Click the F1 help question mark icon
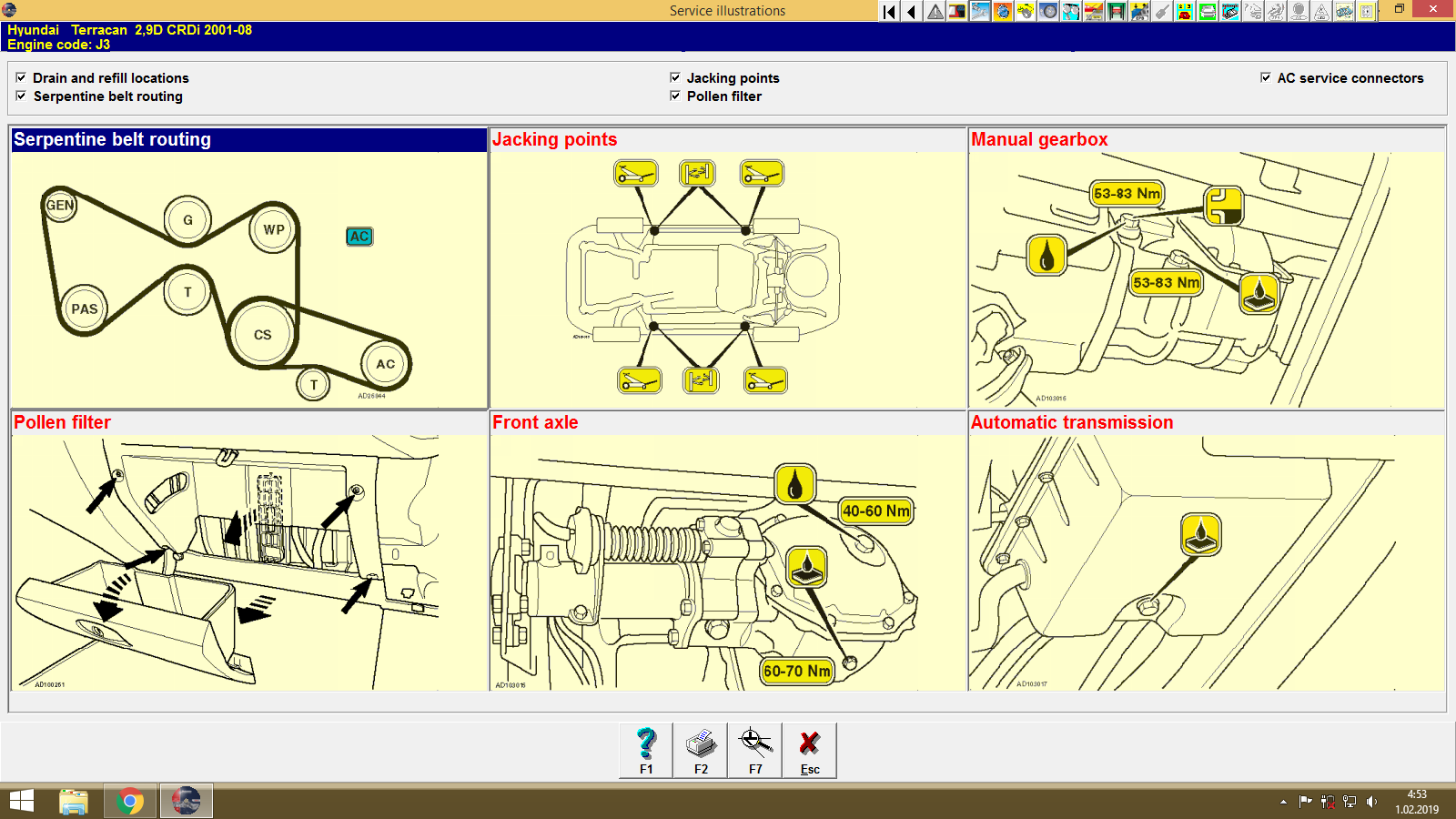The image size is (1456, 819). [x=646, y=746]
